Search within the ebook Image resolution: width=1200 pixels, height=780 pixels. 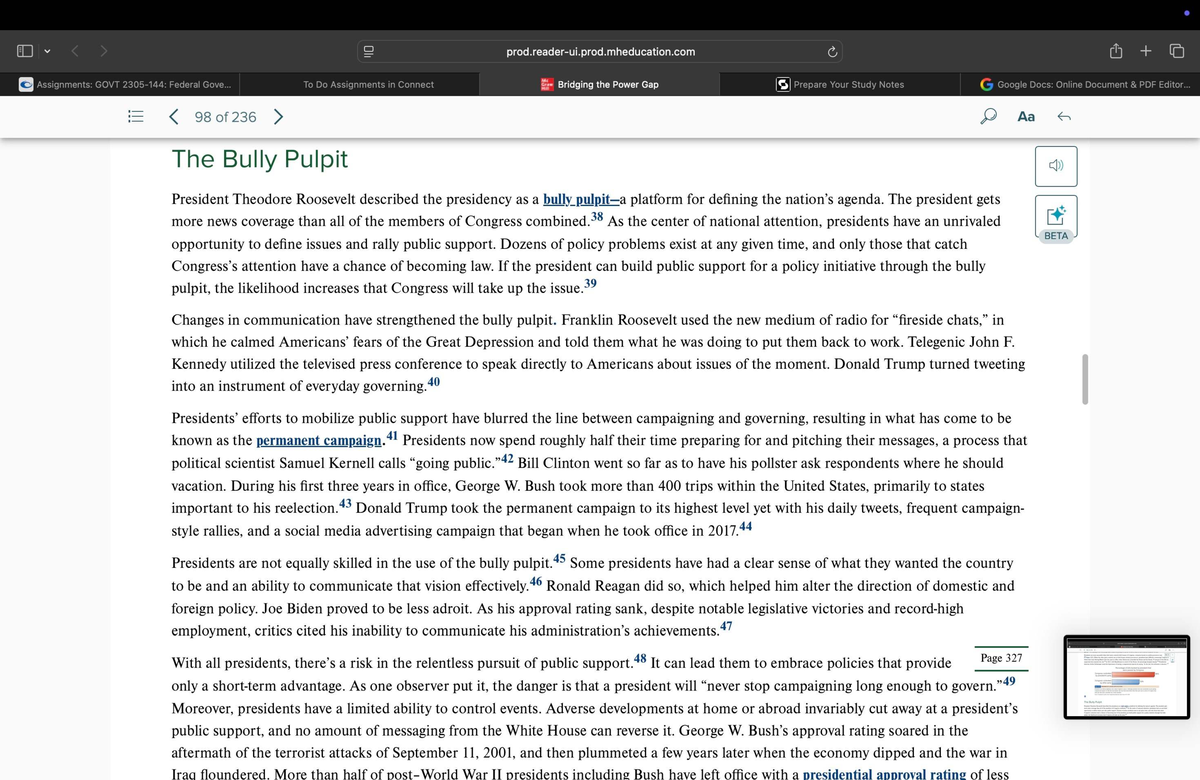coord(989,117)
